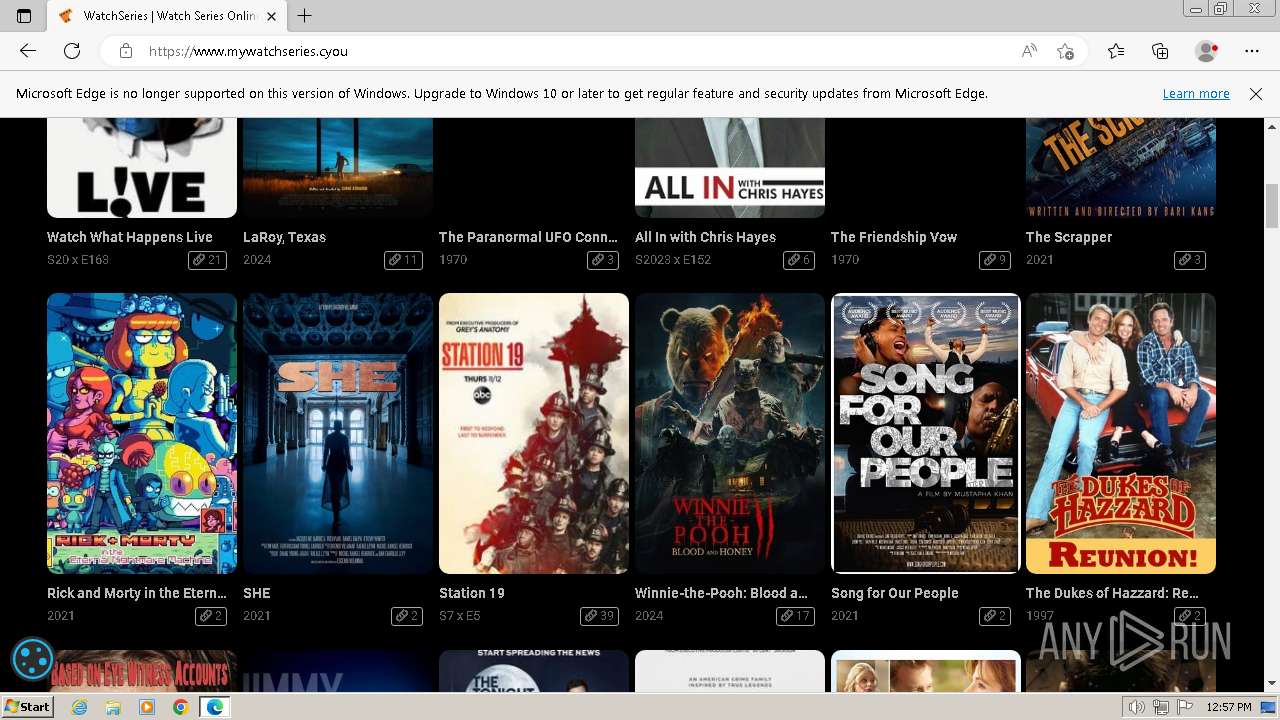Click links badge 39 under Station 19
This screenshot has height=720, width=1280.
pos(599,616)
